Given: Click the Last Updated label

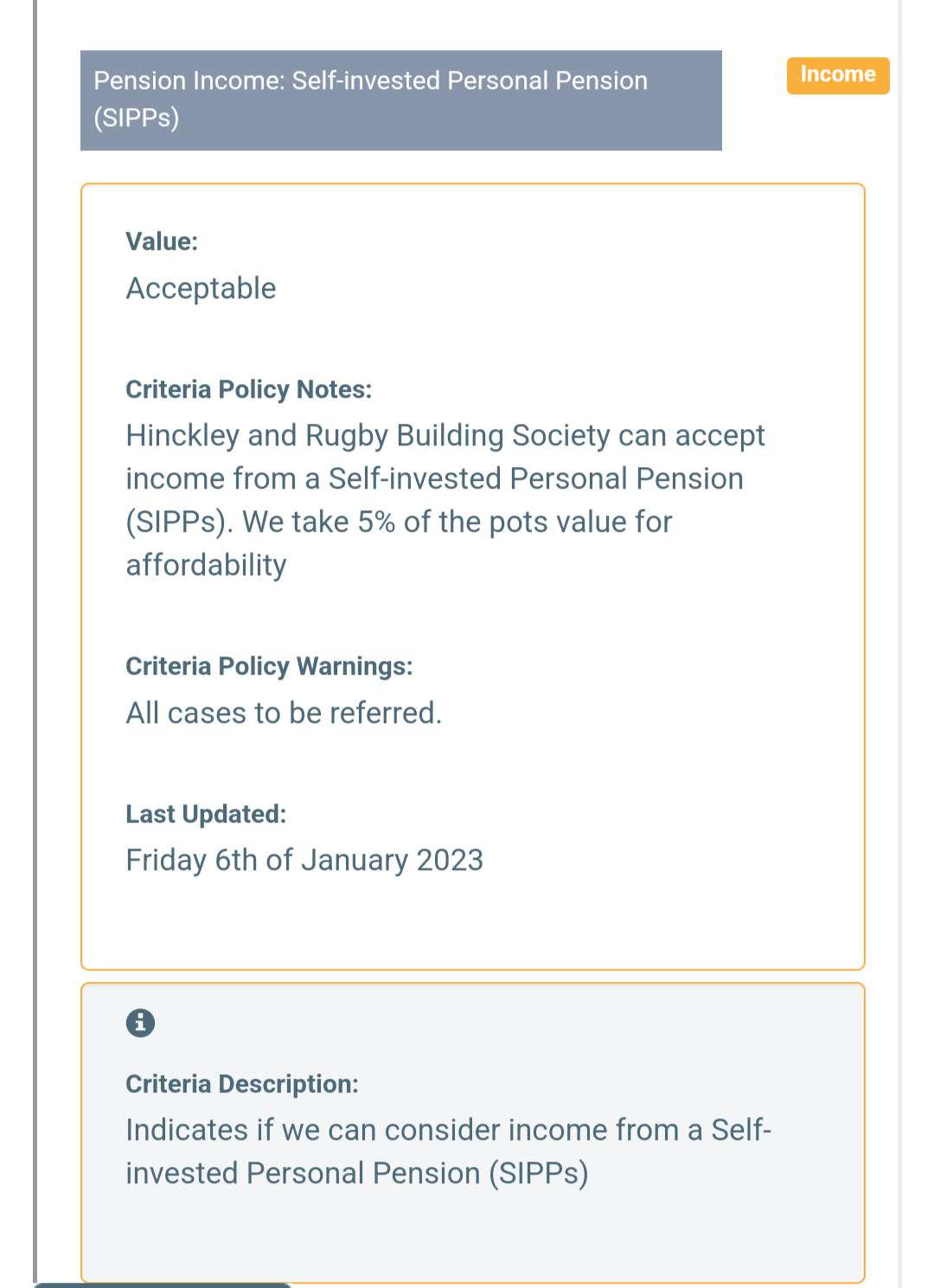Looking at the screenshot, I should [206, 814].
